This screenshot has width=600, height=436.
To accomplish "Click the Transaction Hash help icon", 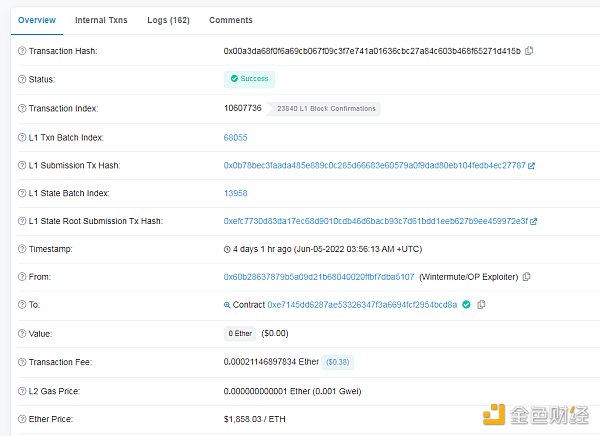I will coord(22,51).
